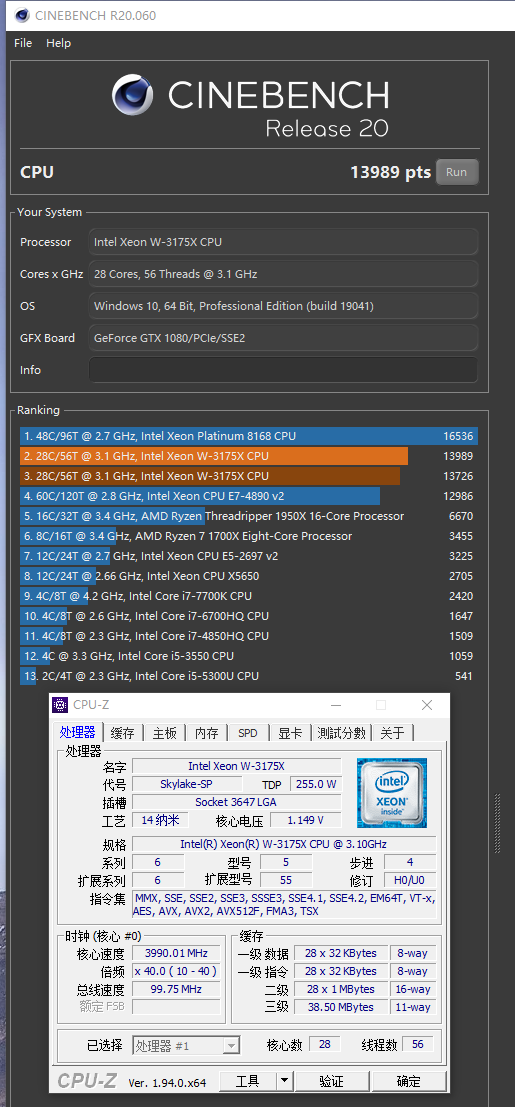Click the Info input field
515x1107 pixels.
[x=283, y=370]
